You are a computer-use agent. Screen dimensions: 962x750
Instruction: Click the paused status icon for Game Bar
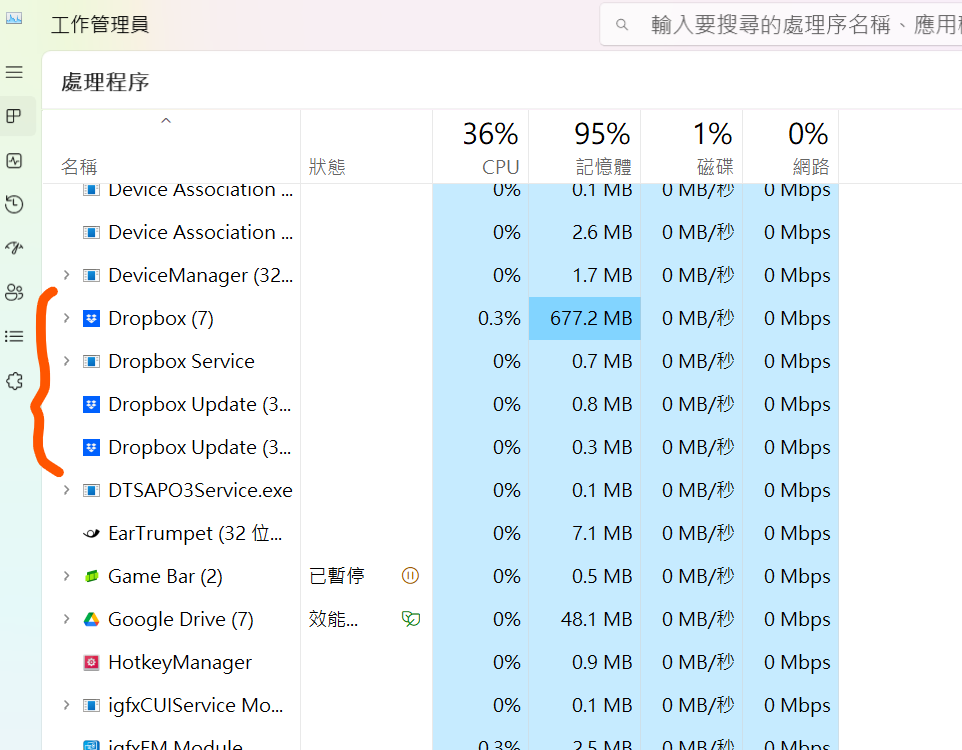[x=410, y=576]
